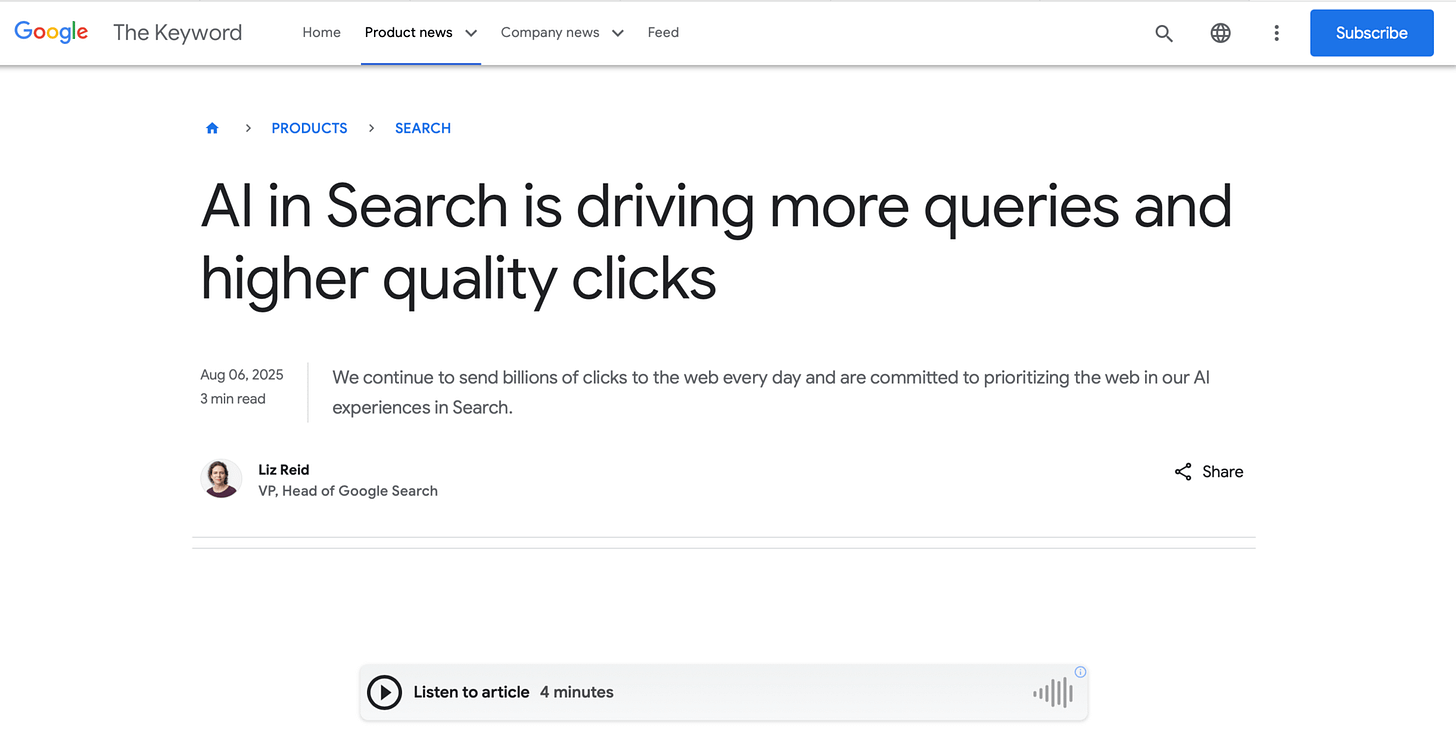Open the globe language selector
This screenshot has height=743, width=1456.
click(1220, 33)
